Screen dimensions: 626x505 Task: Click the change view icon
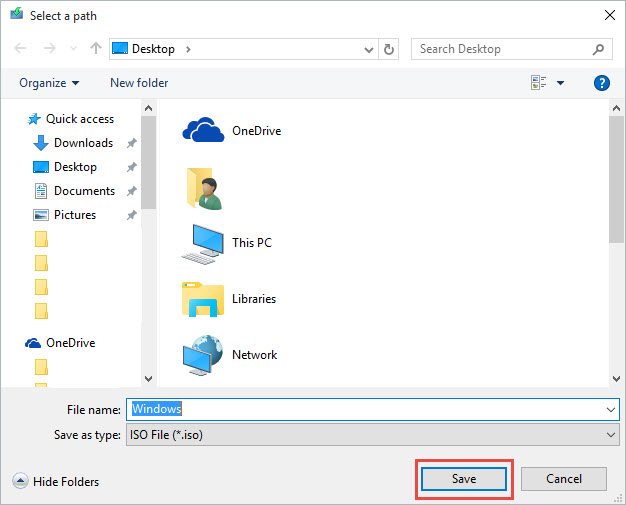[539, 83]
